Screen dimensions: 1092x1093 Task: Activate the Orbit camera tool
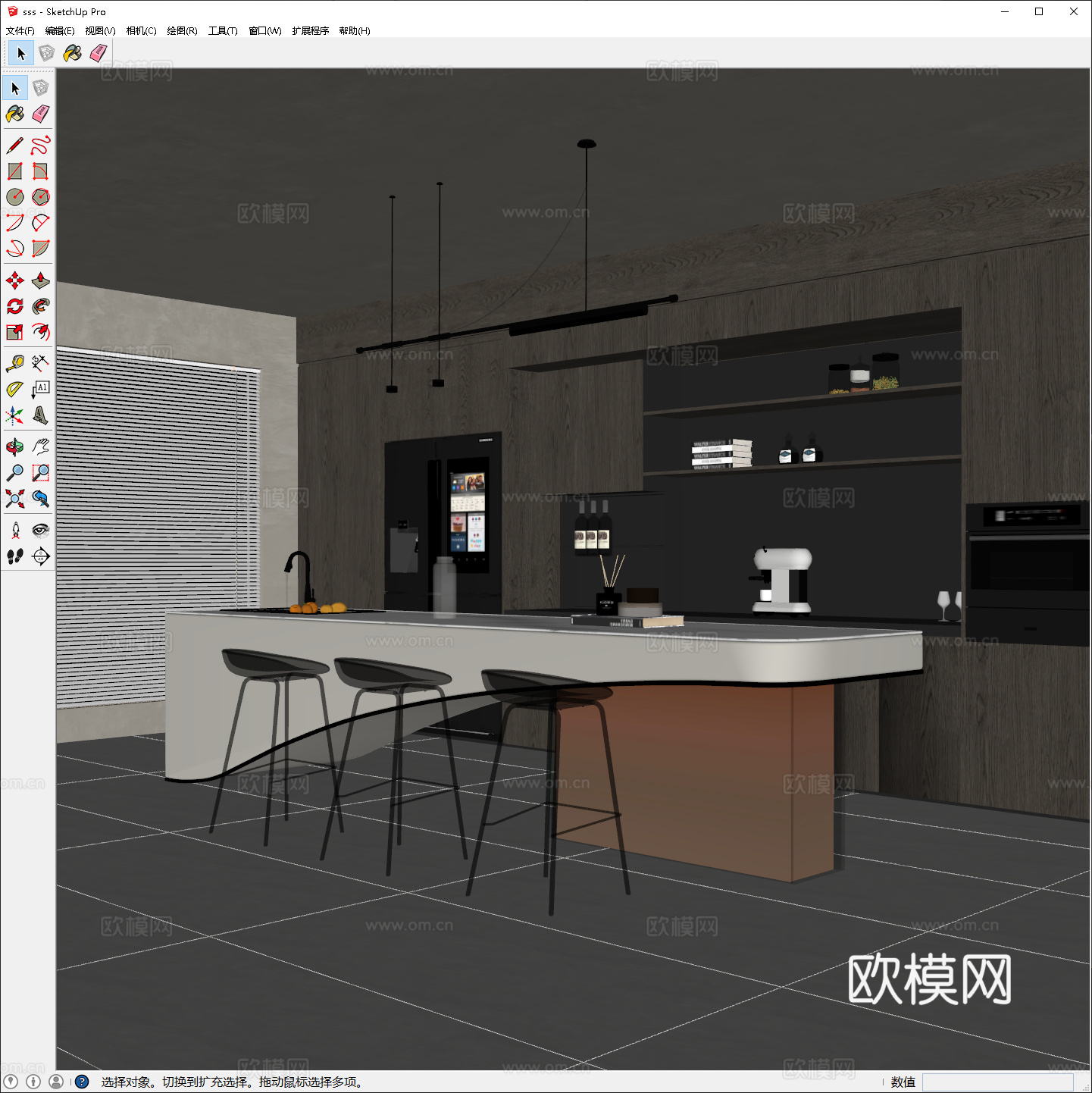pyautogui.click(x=15, y=447)
